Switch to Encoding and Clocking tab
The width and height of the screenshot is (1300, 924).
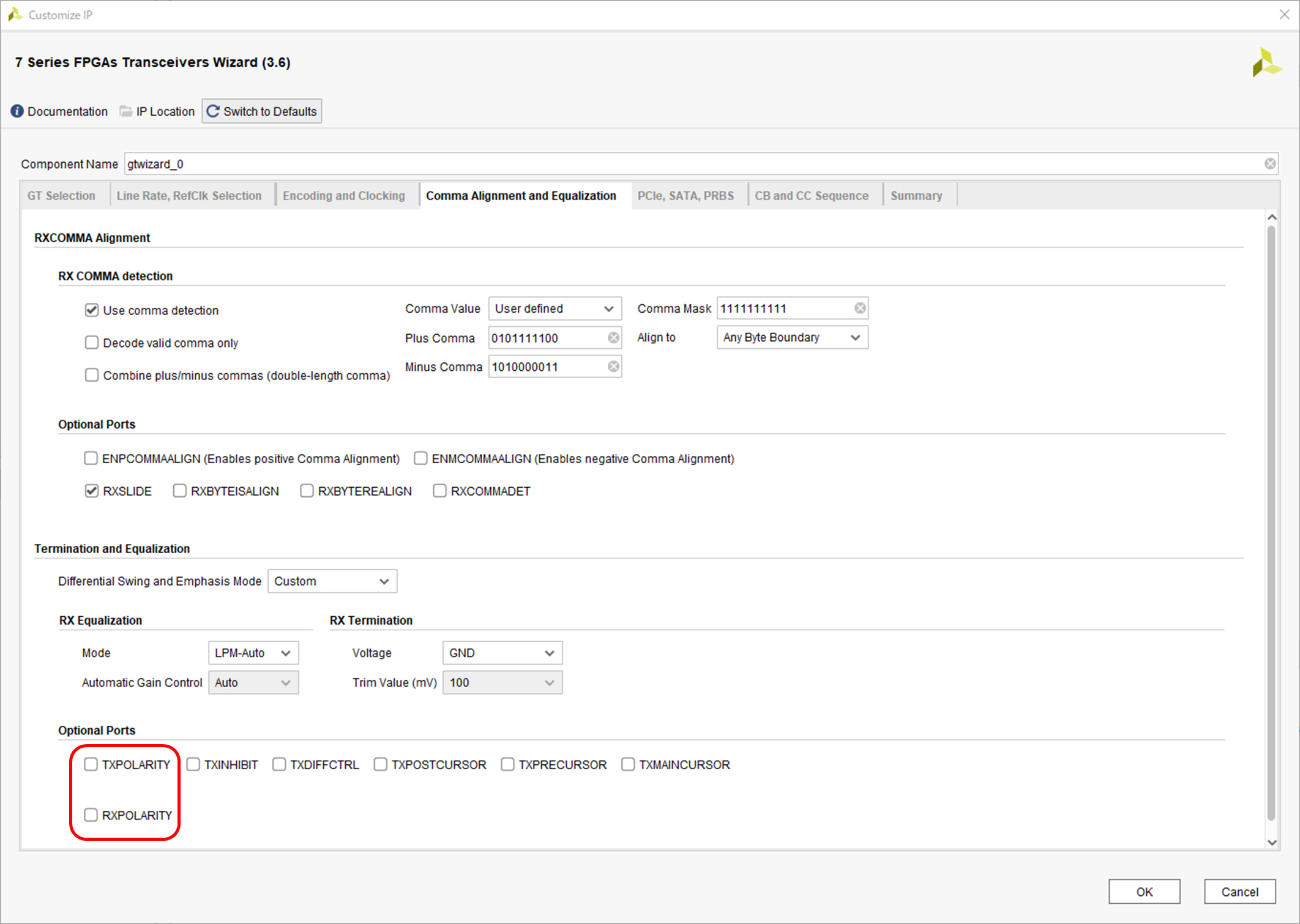(344, 196)
